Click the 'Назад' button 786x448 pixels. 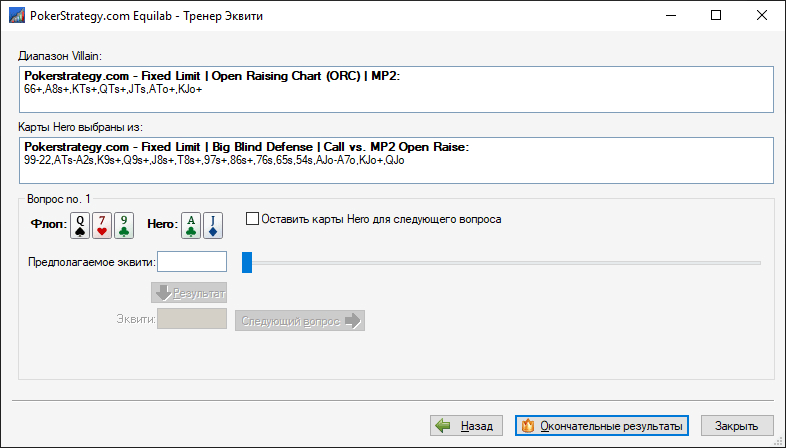click(x=465, y=426)
